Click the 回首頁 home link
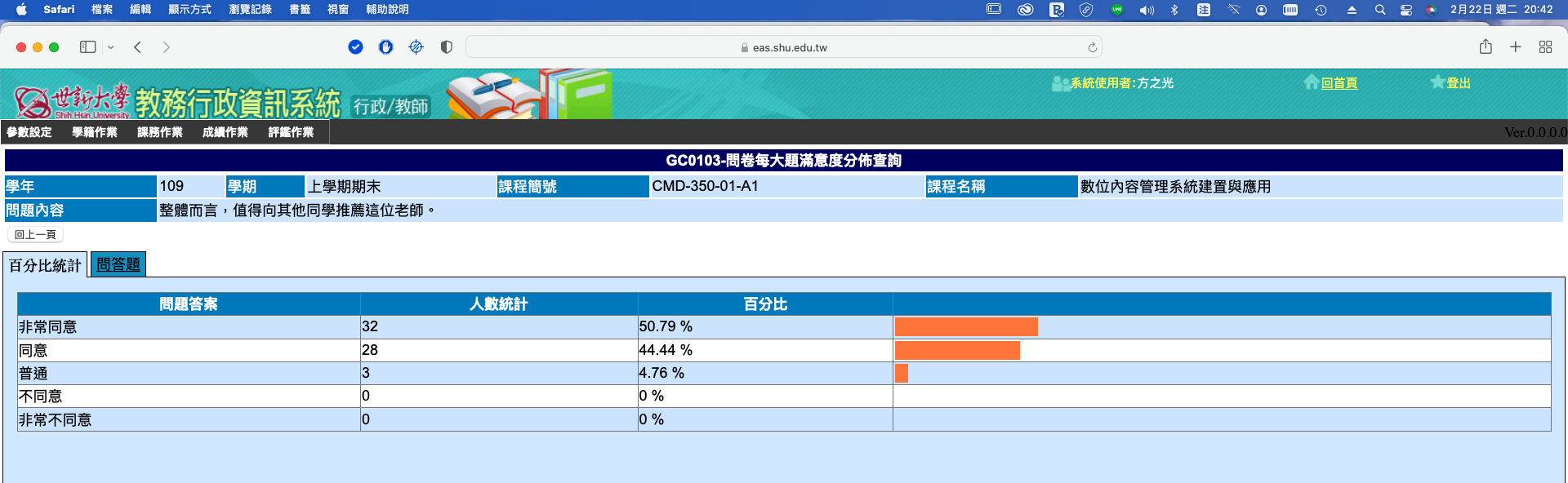The image size is (1568, 483). pos(1339,83)
